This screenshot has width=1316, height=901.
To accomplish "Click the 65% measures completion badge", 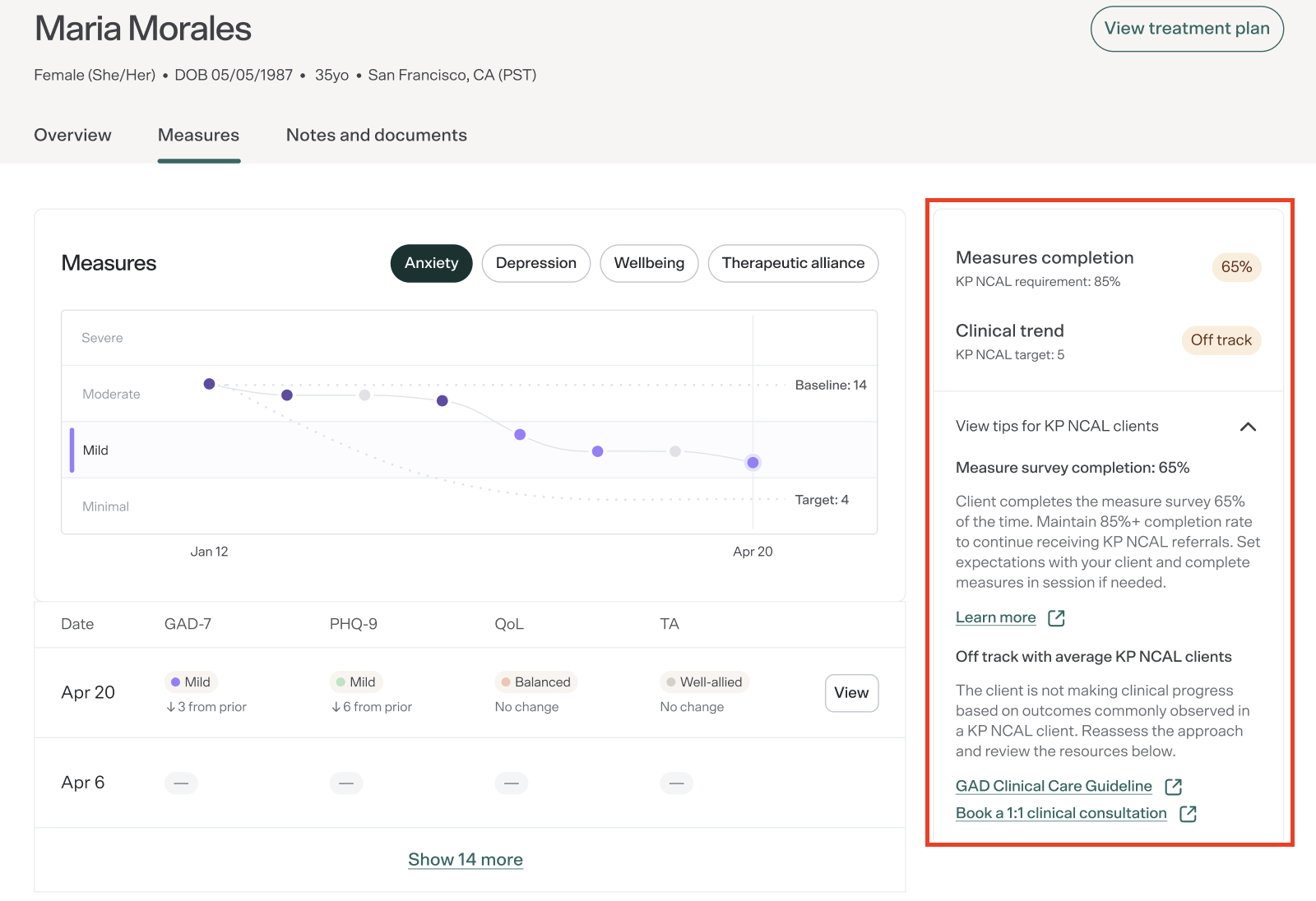I will pos(1236,267).
